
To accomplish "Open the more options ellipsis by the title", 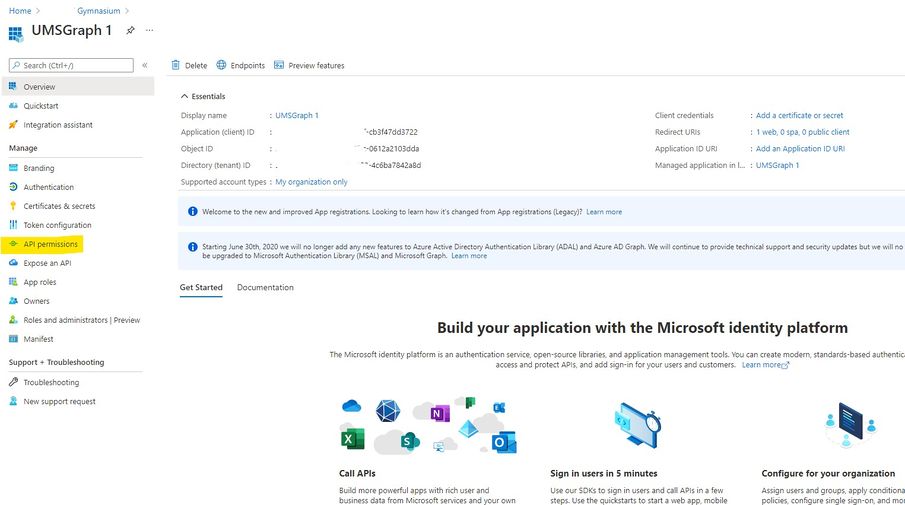I will (x=150, y=31).
